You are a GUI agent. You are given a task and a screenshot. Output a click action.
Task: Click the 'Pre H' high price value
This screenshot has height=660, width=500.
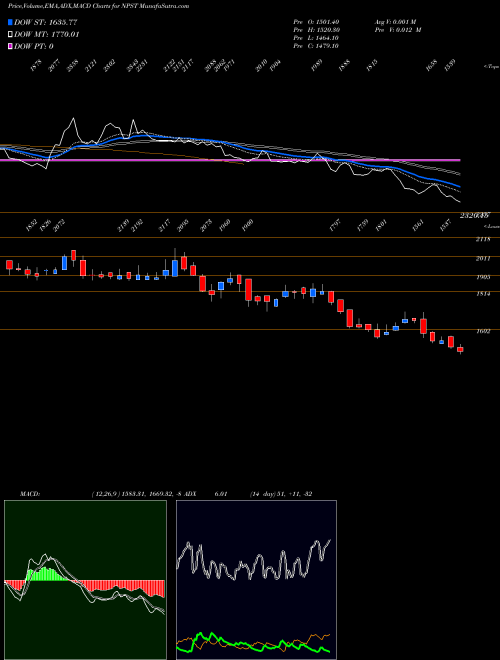(316, 30)
